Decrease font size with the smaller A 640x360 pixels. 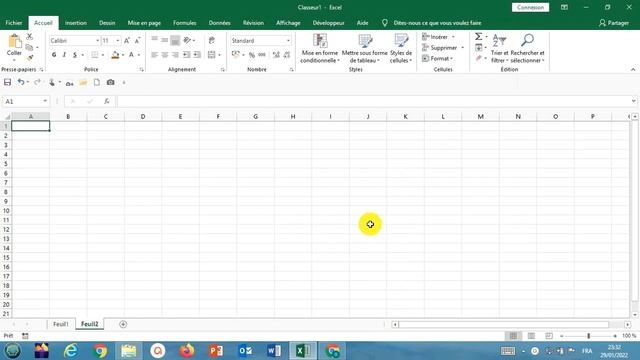point(137,40)
